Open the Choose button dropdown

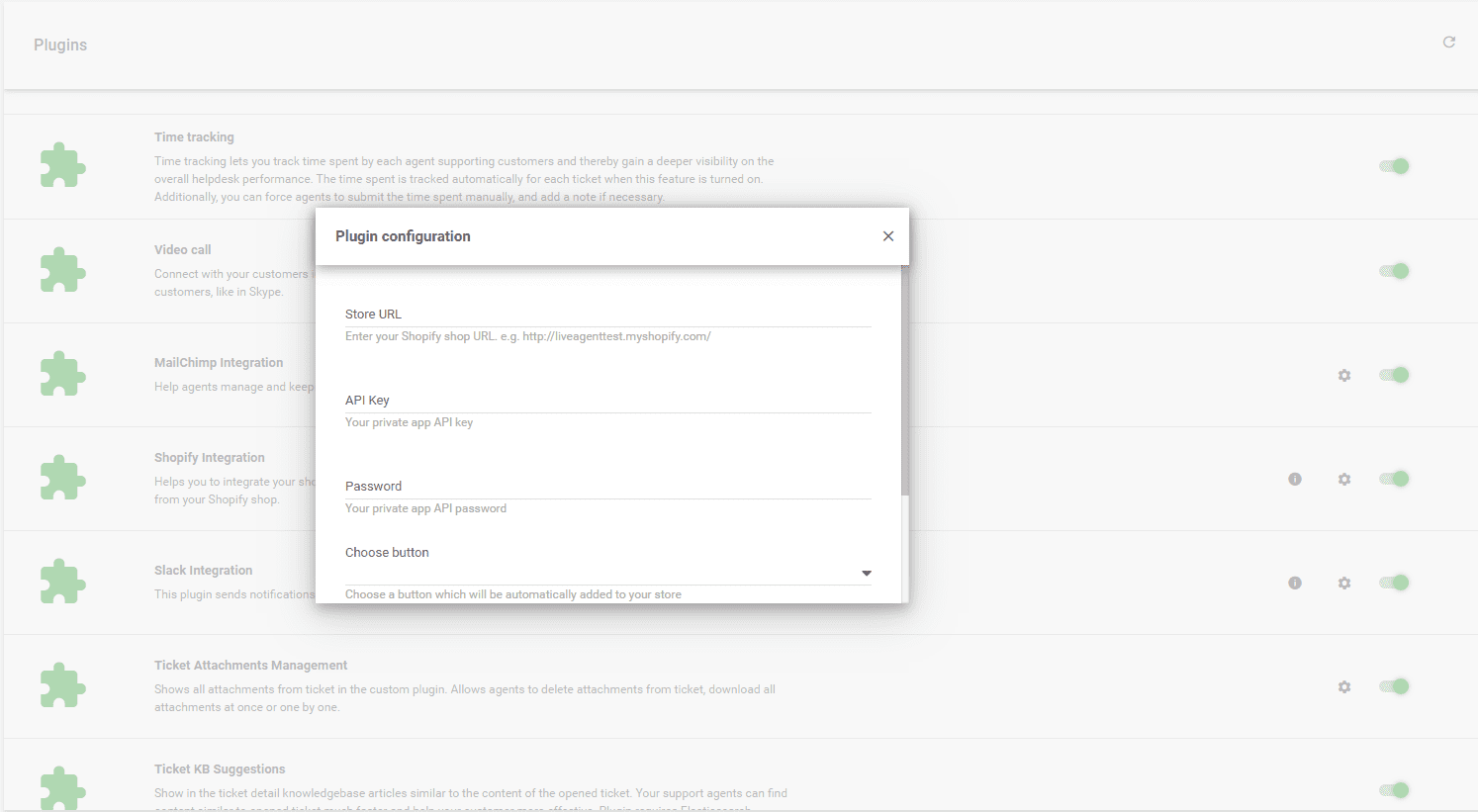pyautogui.click(x=866, y=573)
